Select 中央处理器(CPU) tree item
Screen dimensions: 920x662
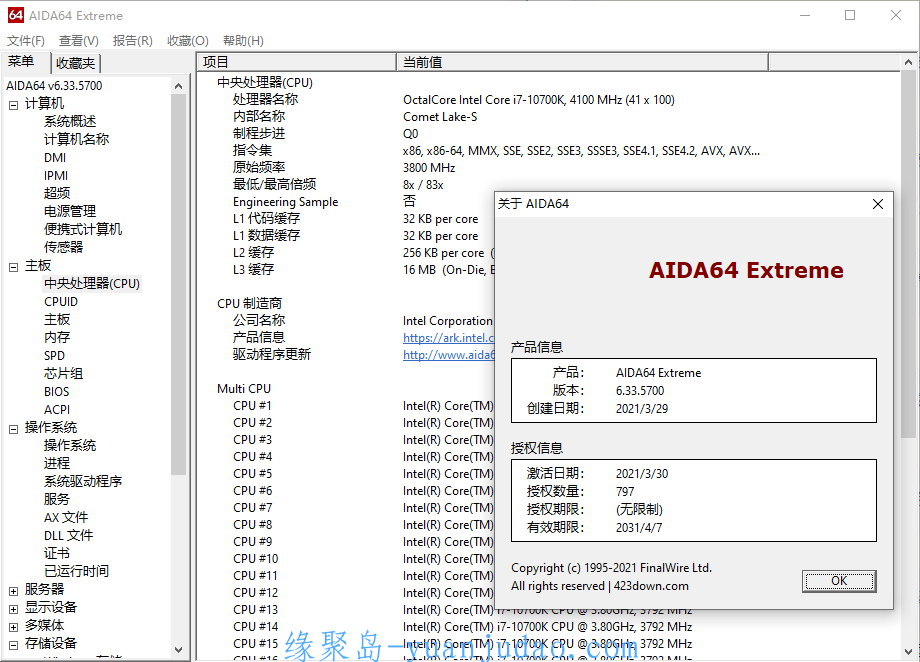click(92, 283)
